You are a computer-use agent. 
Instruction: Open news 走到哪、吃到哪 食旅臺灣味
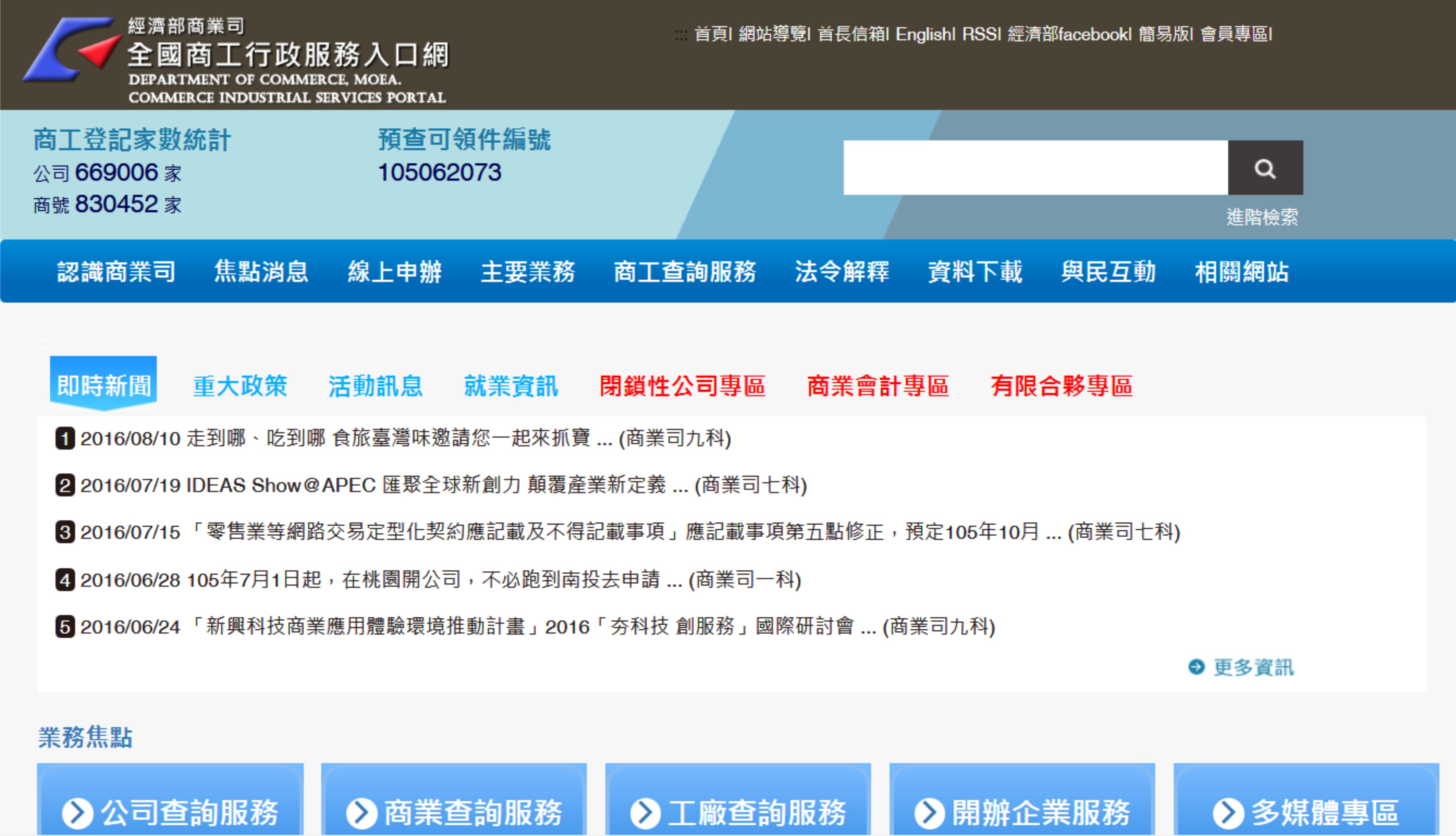click(x=406, y=438)
